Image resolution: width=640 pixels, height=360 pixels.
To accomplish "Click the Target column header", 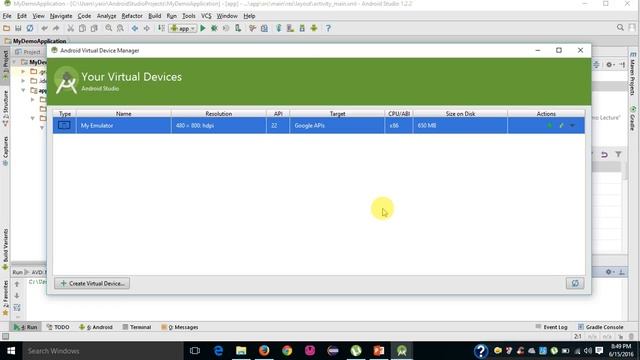I will (337, 113).
